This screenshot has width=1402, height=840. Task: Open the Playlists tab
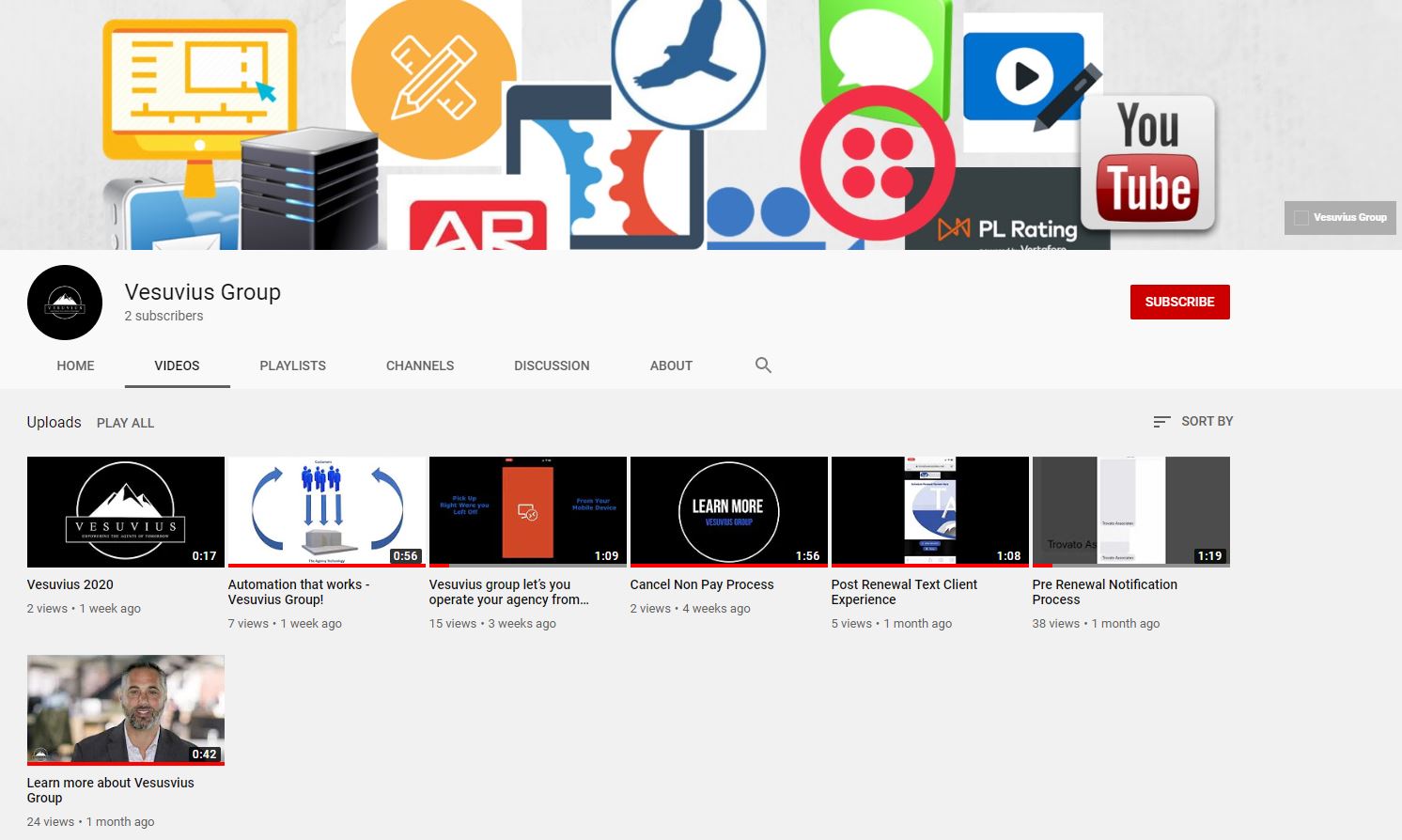coord(292,366)
